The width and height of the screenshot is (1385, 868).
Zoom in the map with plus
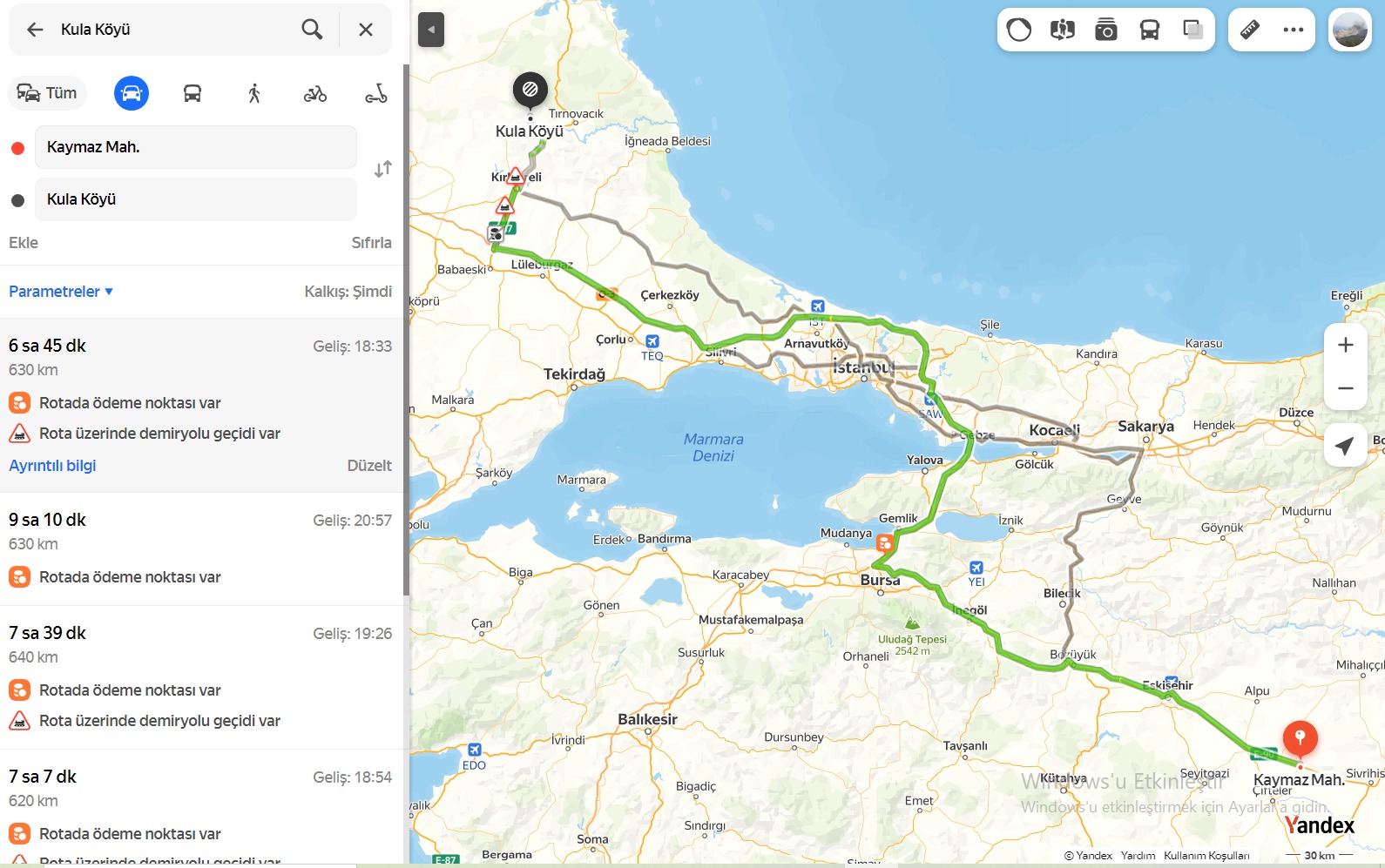[1345, 345]
